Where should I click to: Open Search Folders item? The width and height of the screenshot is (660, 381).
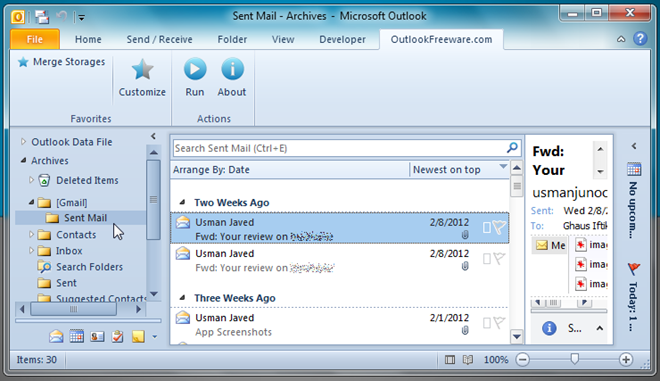[x=80, y=267]
